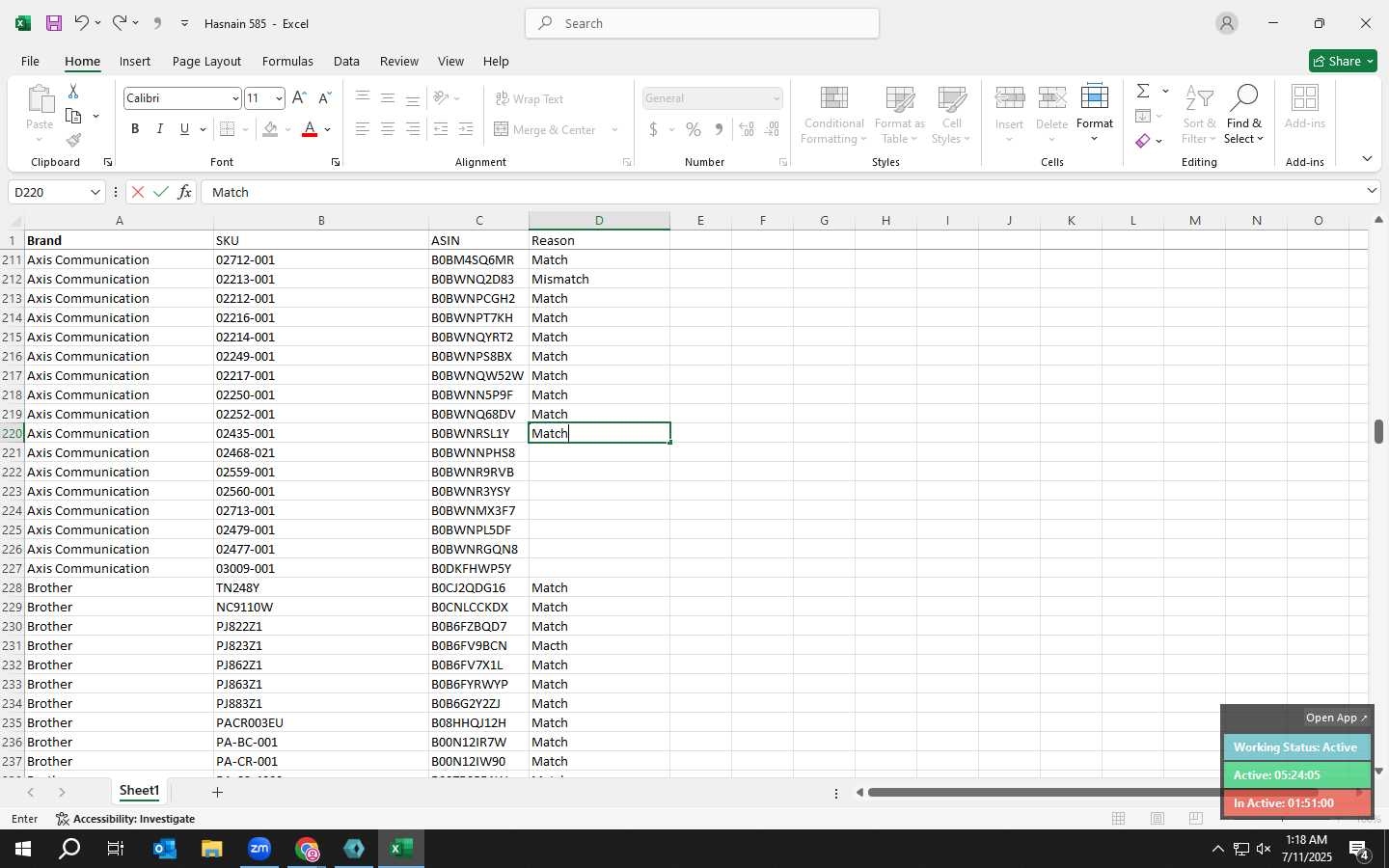
Task: Toggle Underline formatting
Action: click(184, 129)
